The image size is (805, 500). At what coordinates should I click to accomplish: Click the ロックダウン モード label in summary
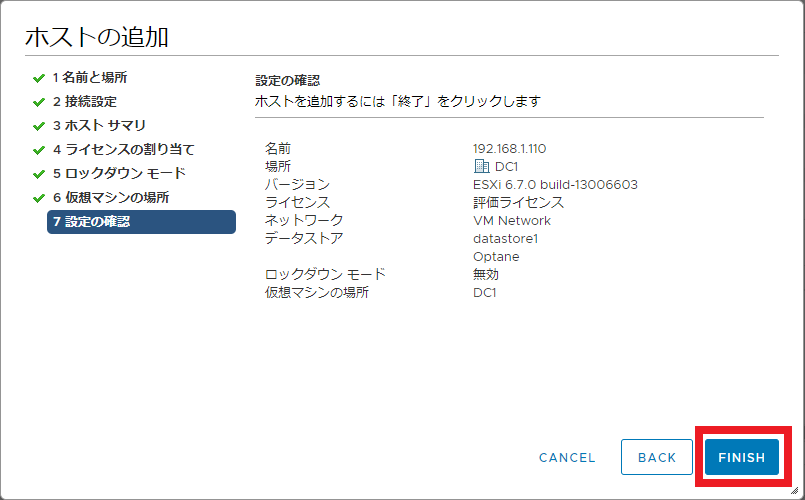(325, 274)
